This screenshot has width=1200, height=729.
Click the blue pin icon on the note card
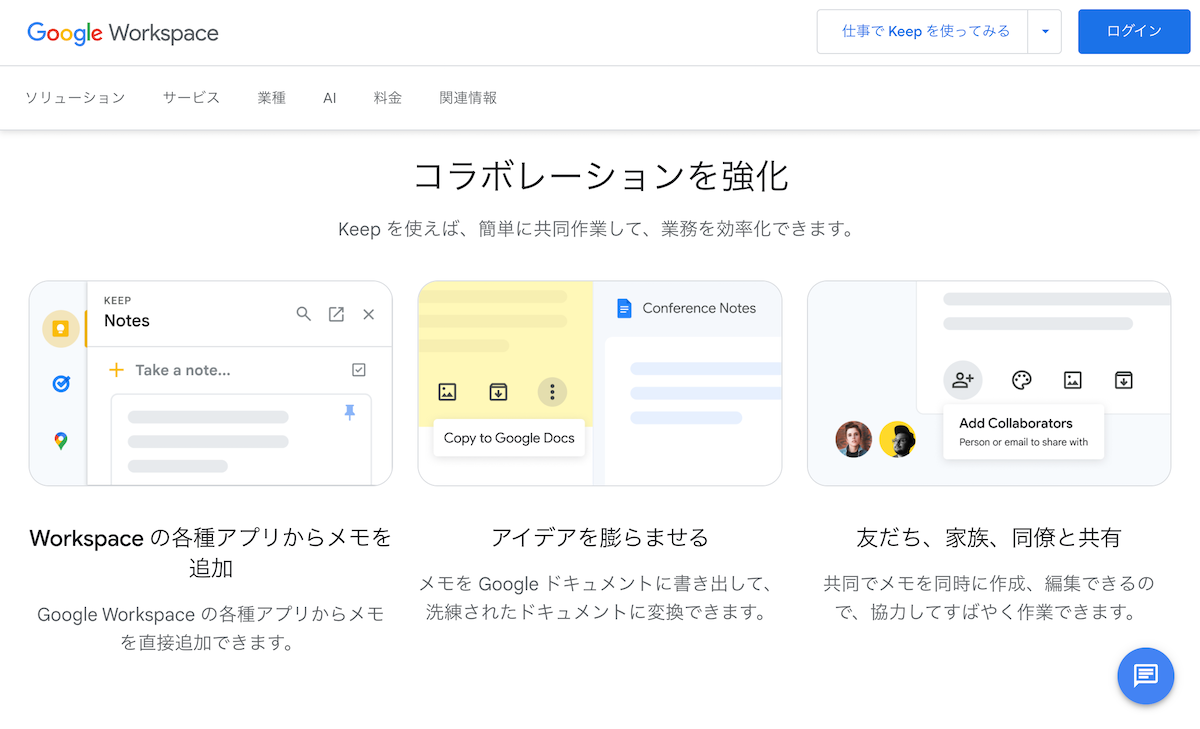click(x=349, y=412)
